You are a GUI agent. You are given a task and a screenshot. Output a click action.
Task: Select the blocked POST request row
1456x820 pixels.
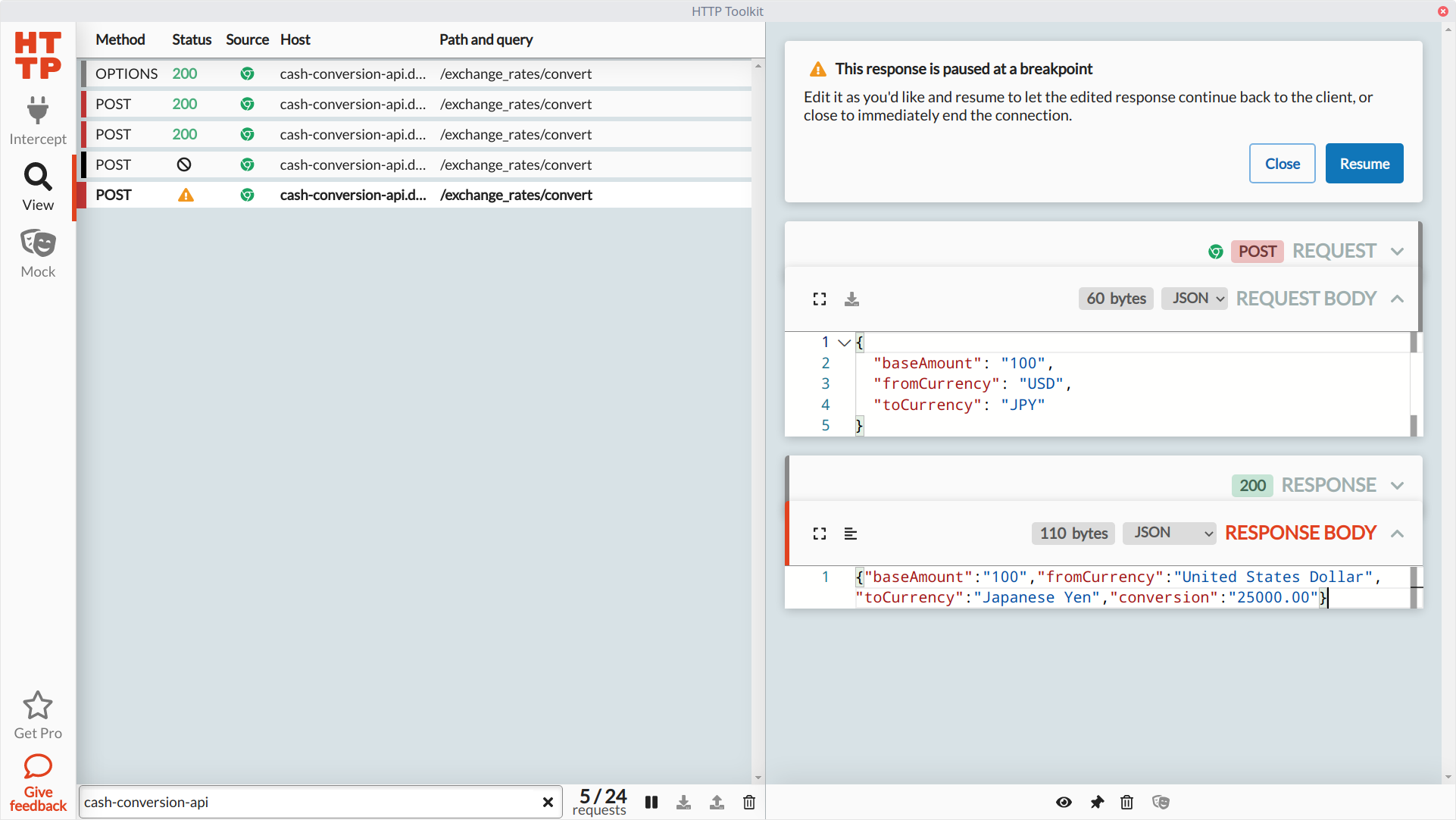(417, 164)
